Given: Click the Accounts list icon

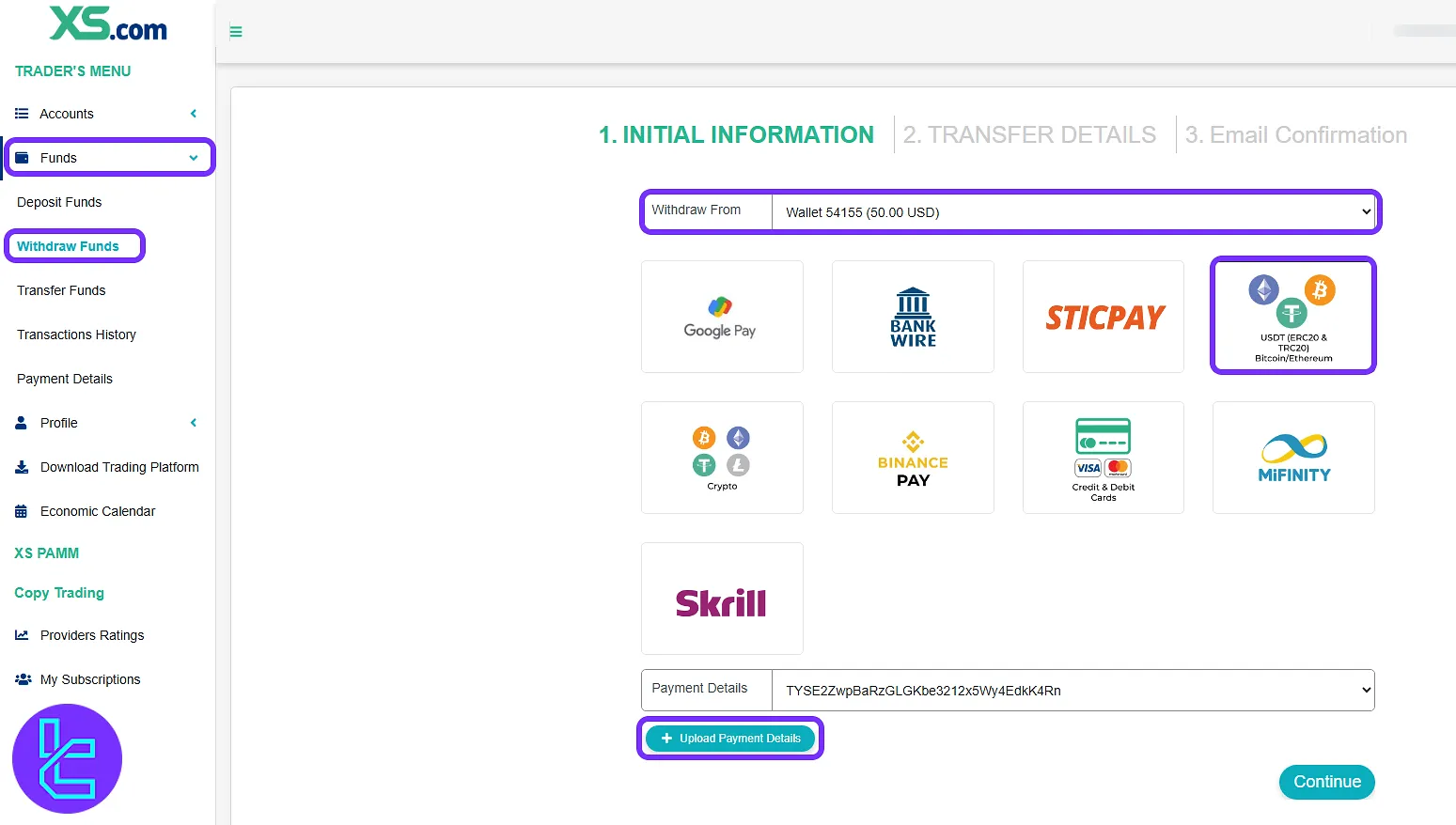Looking at the screenshot, I should coord(22,114).
